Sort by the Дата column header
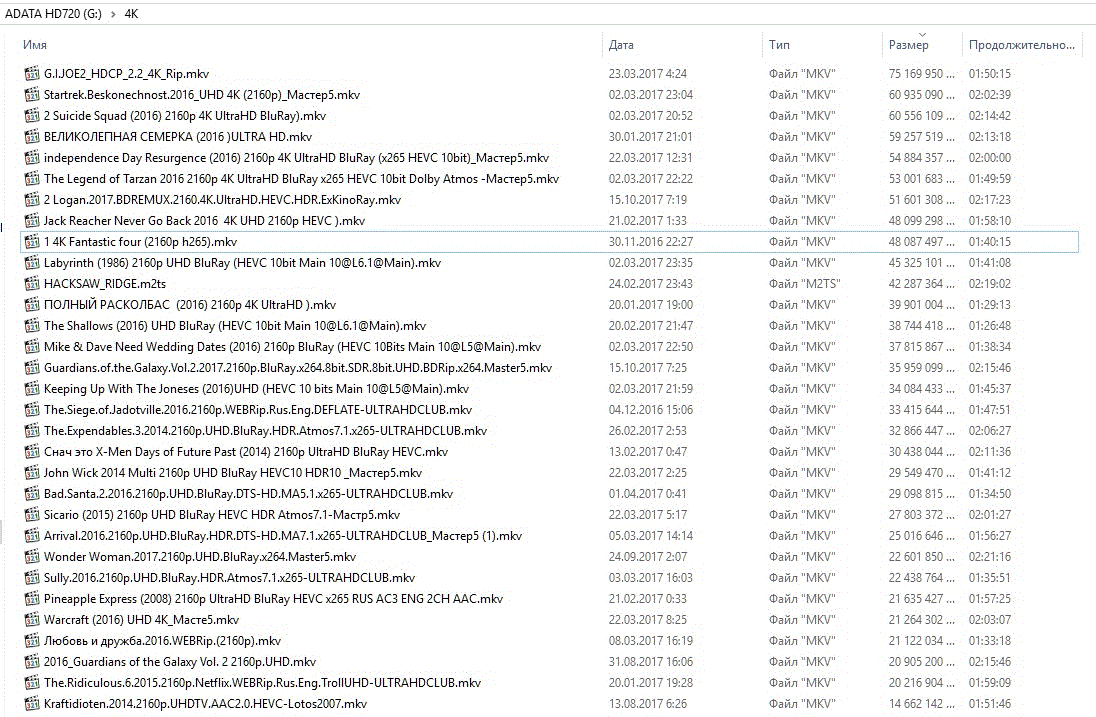This screenshot has height=717, width=1096. pyautogui.click(x=621, y=45)
